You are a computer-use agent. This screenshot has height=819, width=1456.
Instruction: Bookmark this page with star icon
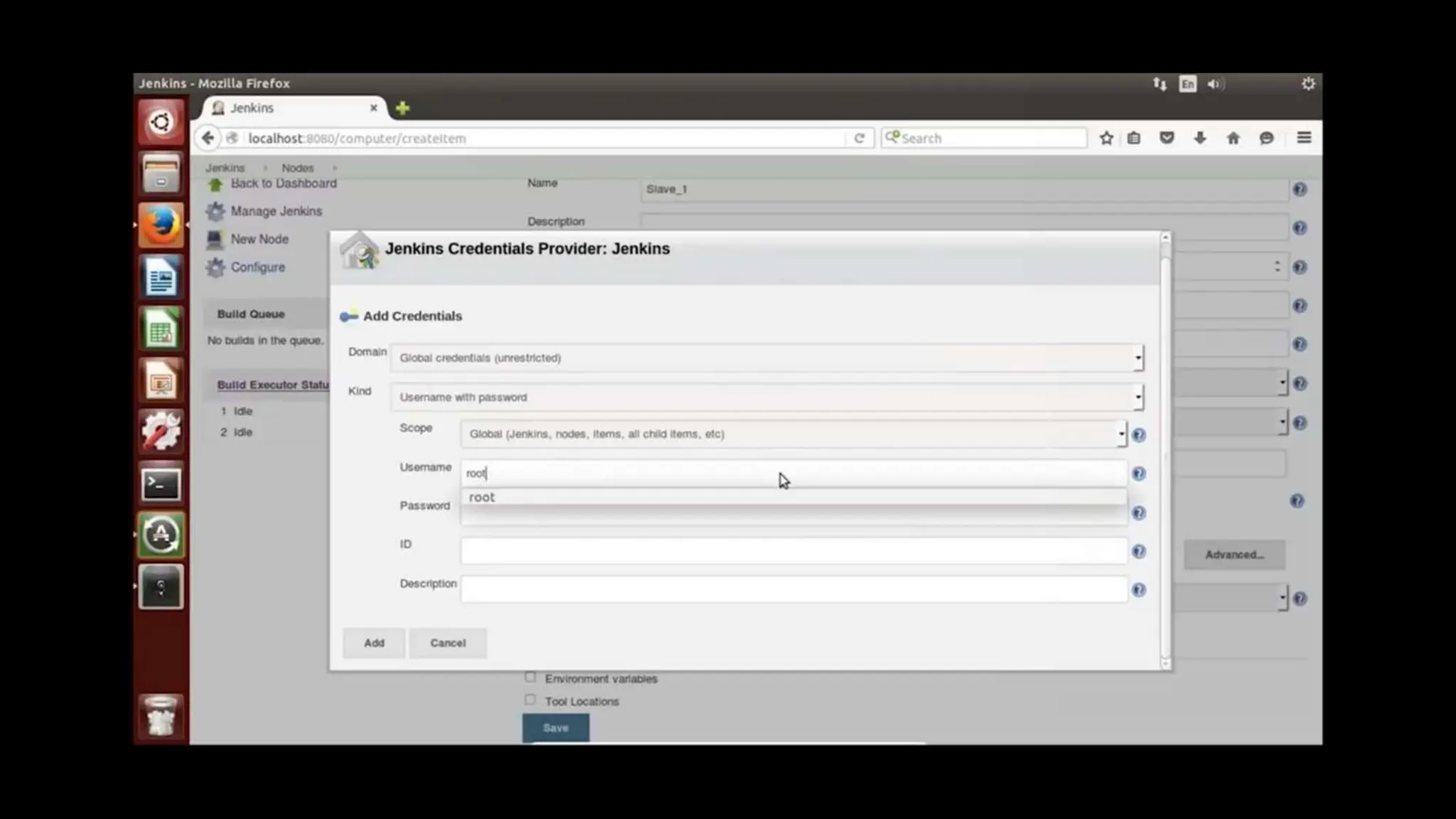(x=1106, y=138)
